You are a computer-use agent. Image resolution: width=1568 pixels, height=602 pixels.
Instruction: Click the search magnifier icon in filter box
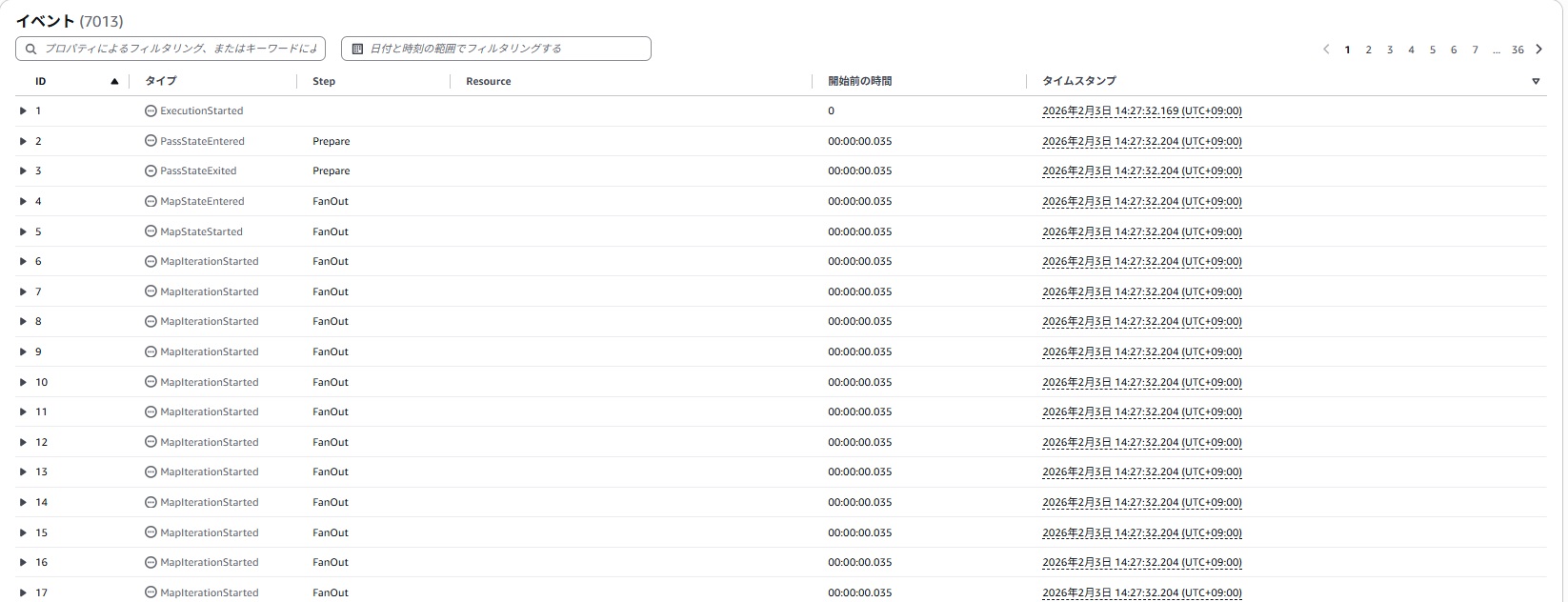[x=31, y=49]
